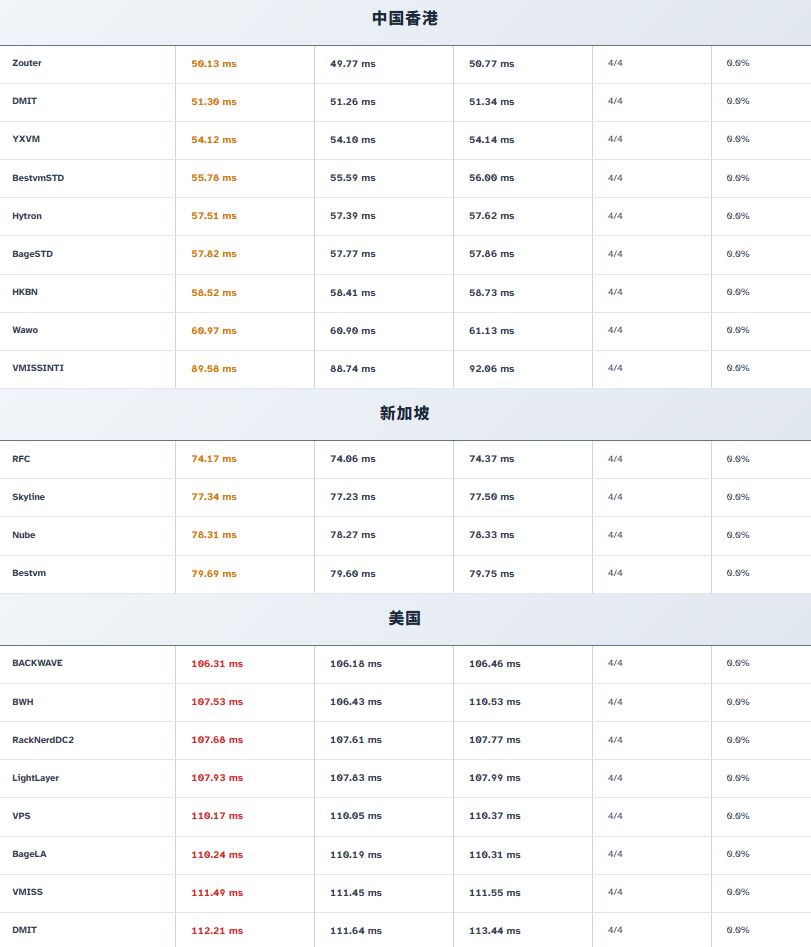The image size is (811, 947).
Task: Select the Zouter provider name
Action: (x=27, y=63)
